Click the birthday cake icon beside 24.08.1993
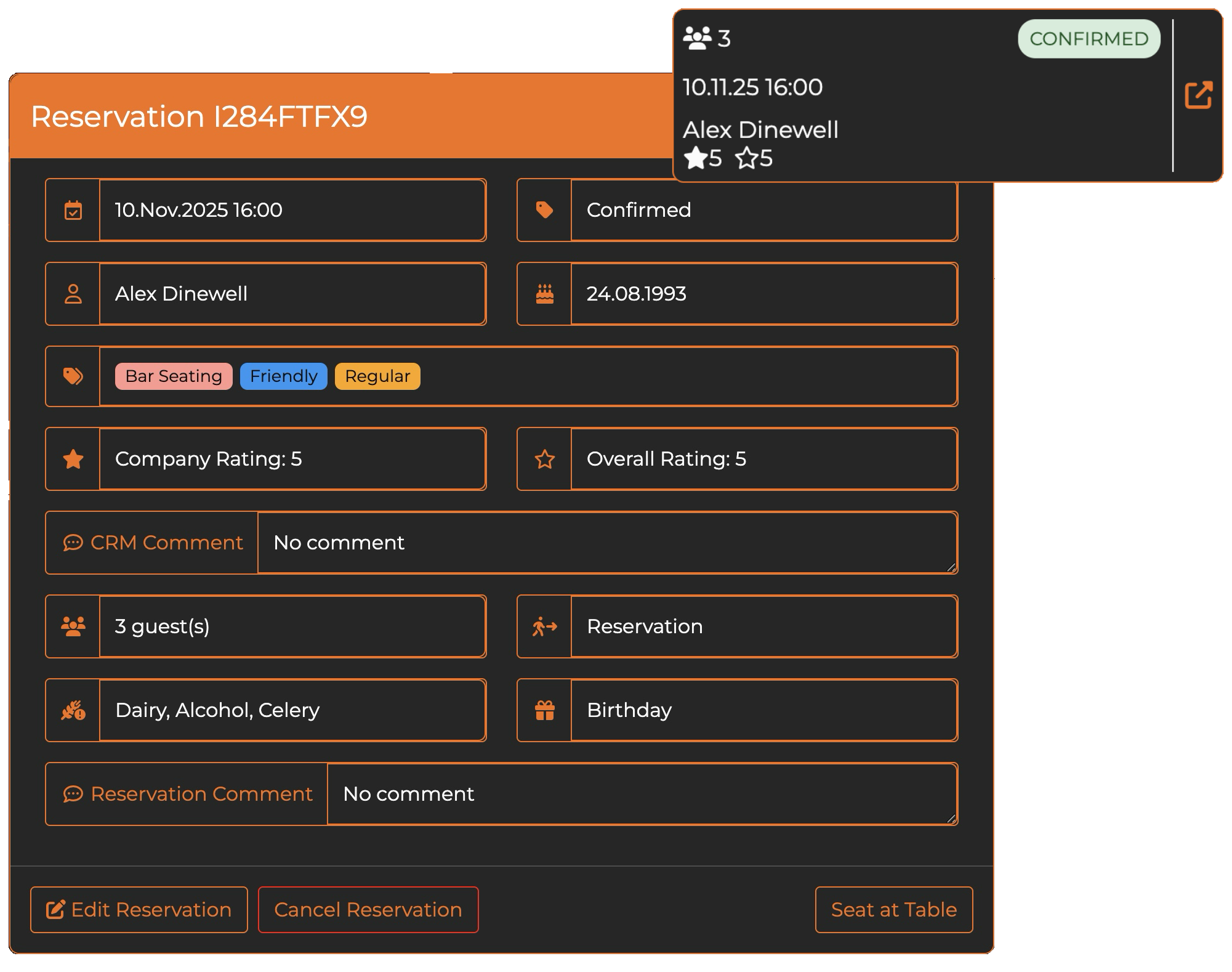 point(544,294)
